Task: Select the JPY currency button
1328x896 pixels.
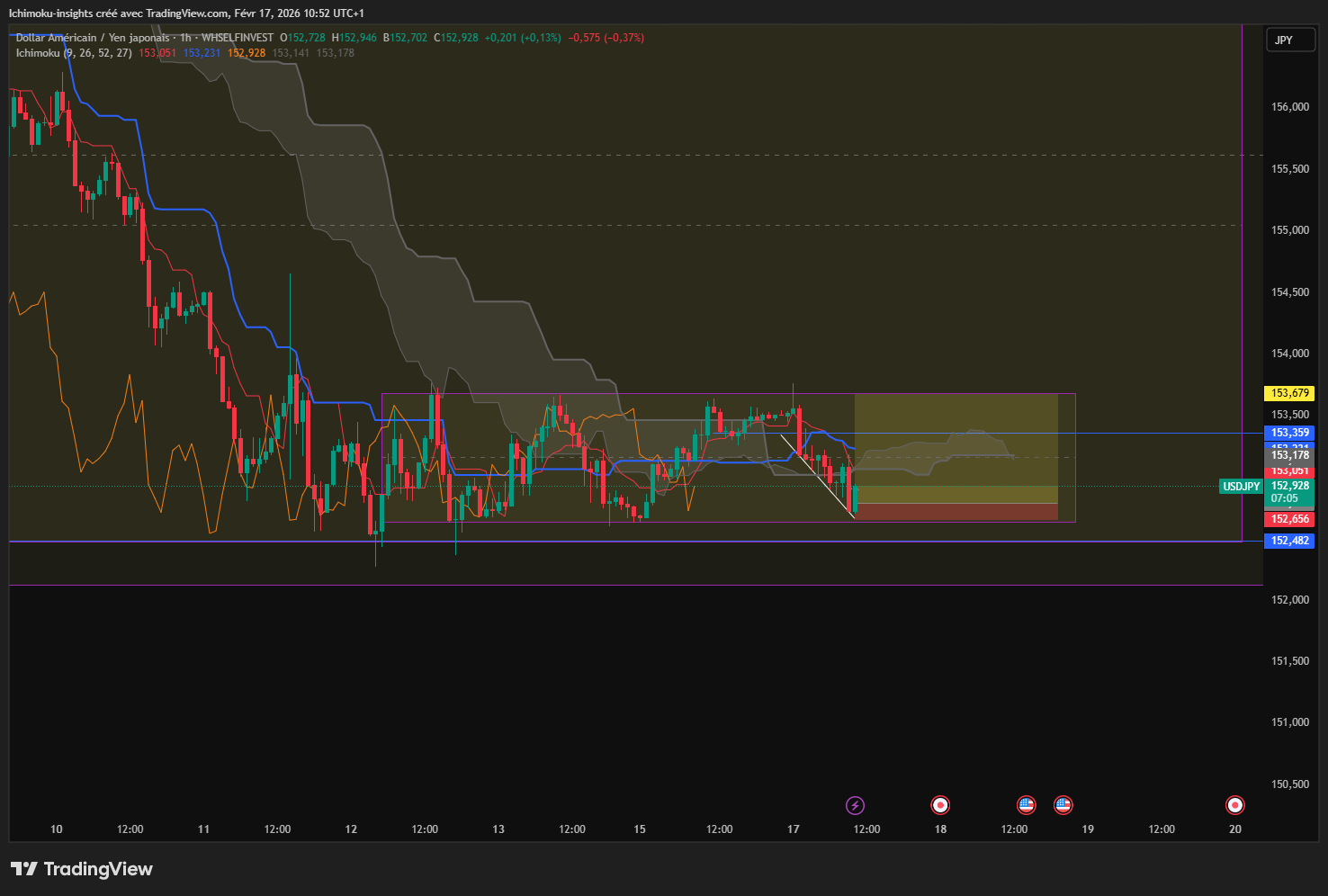Action: [x=1290, y=40]
